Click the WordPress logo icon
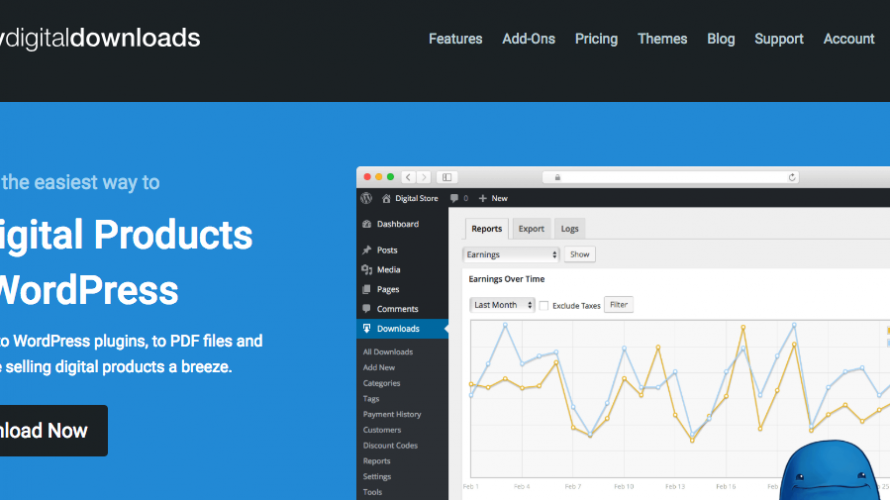The image size is (890, 500). point(366,198)
